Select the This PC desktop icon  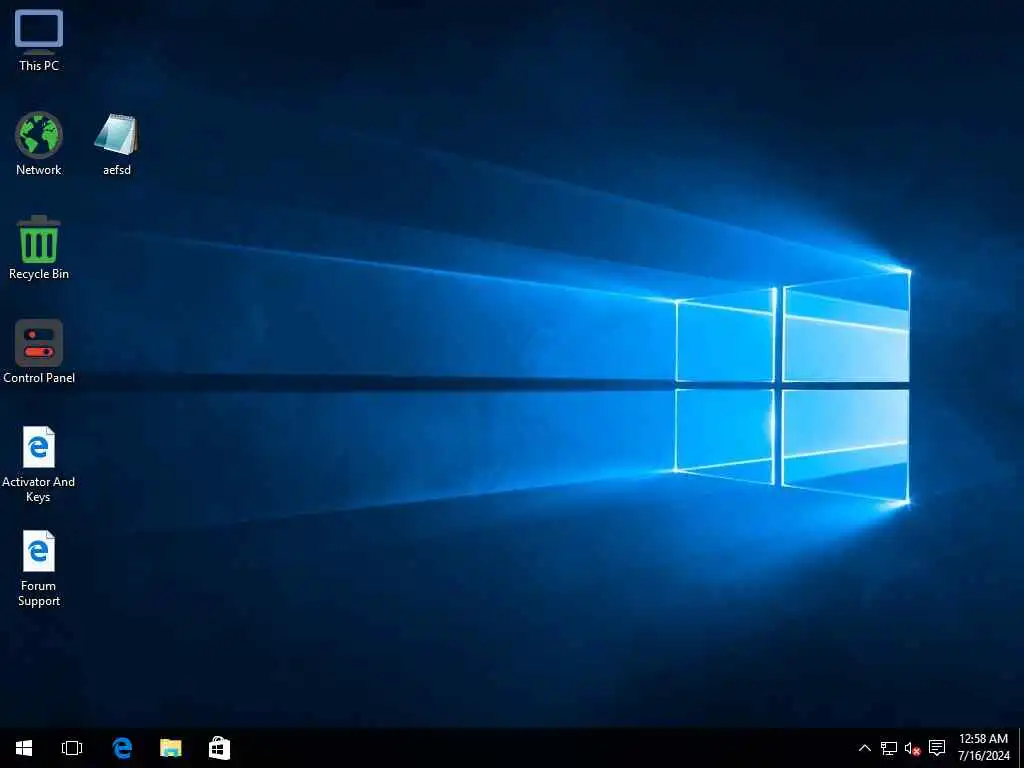pos(39,33)
